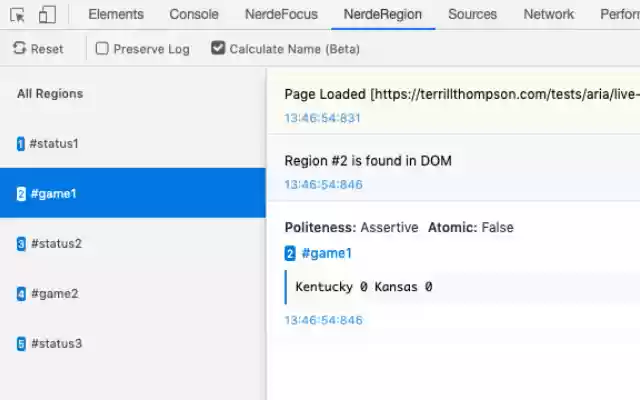Open the NerdeFocus tab
The image size is (640, 400).
(281, 14)
